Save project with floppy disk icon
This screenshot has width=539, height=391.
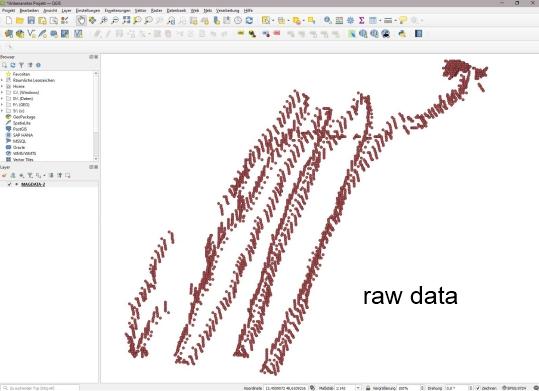click(31, 21)
